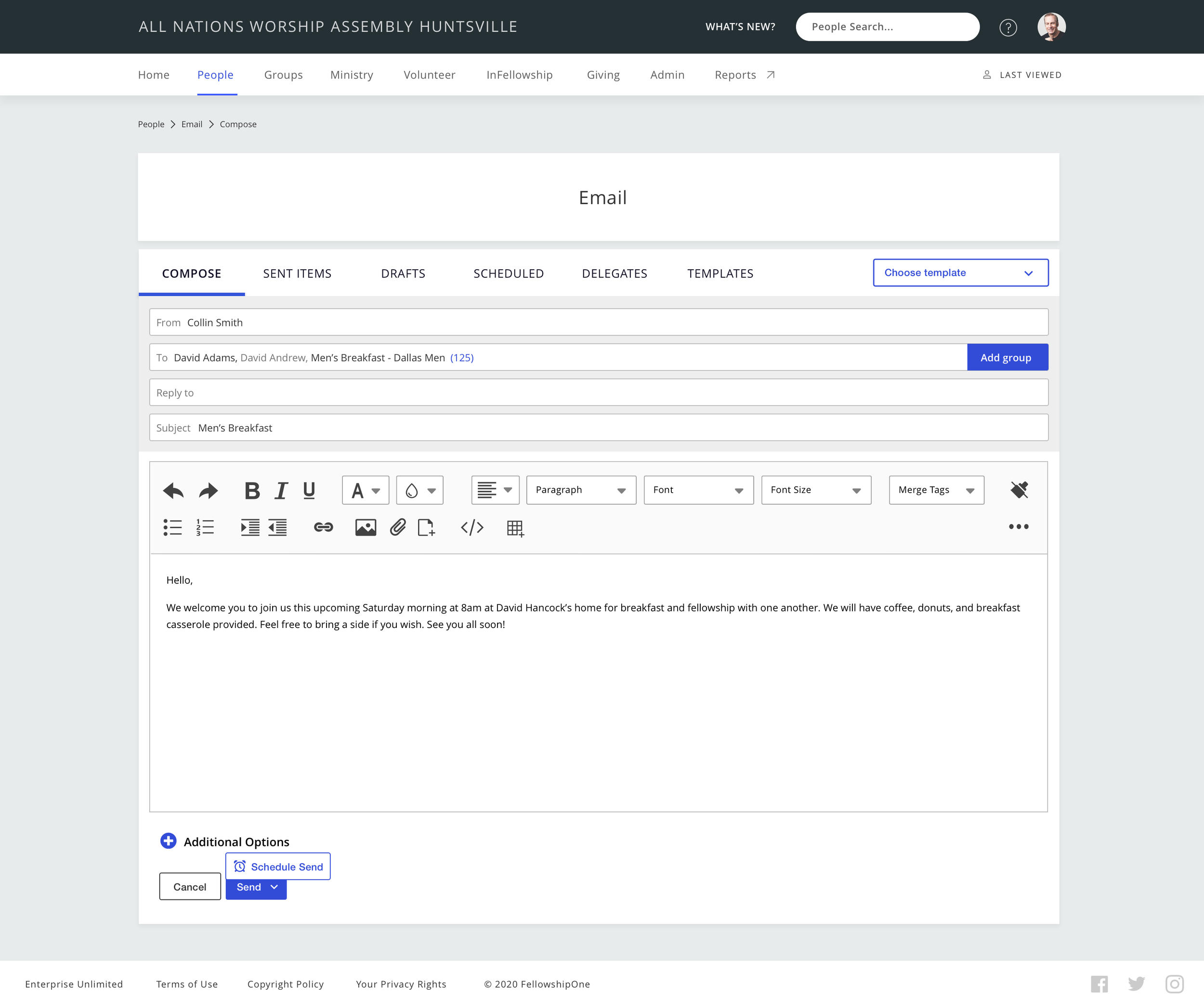Open the Choose template dropdown
Screen dimensions: 1204x1006
[x=960, y=273]
